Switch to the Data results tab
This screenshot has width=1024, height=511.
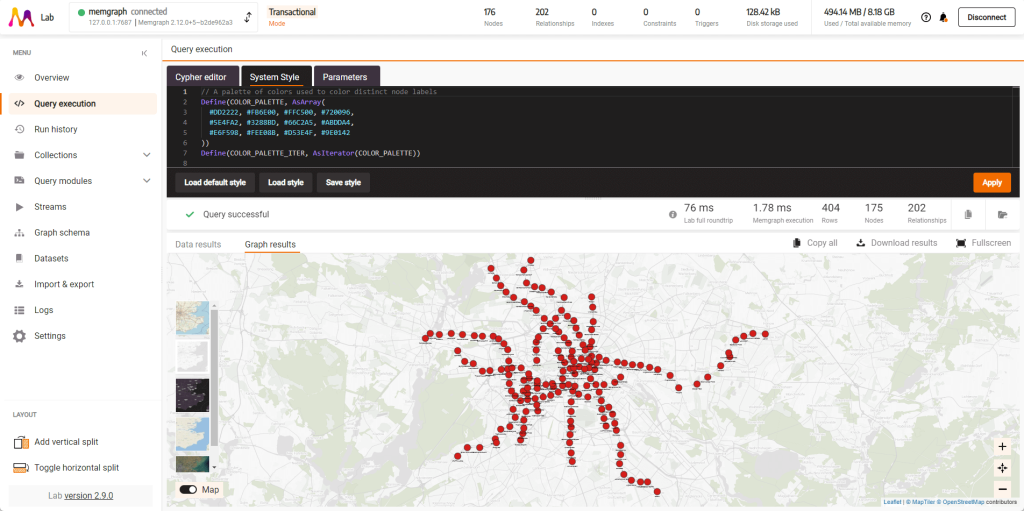(x=198, y=244)
